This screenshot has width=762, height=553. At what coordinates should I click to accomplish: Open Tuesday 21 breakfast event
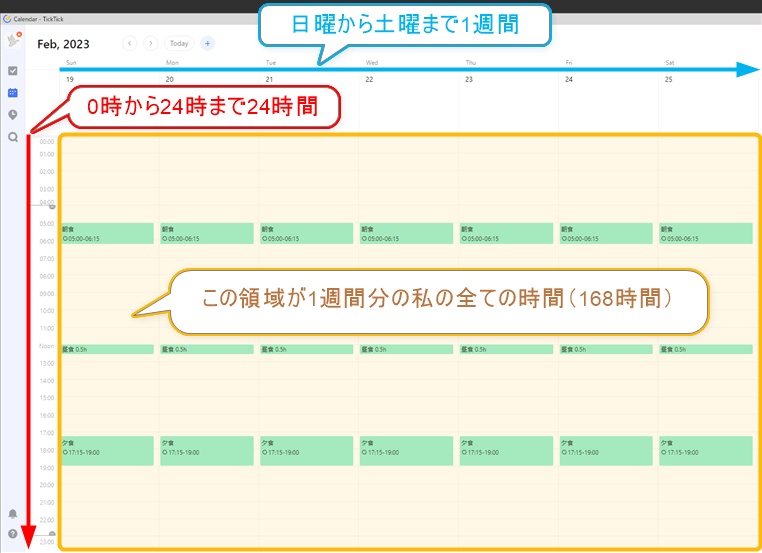pyautogui.click(x=307, y=234)
